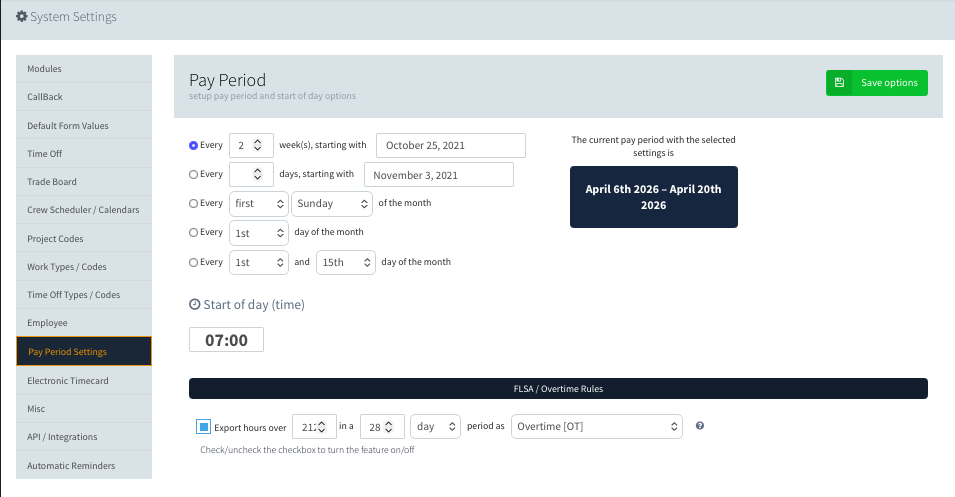This screenshot has width=955, height=497.
Task: Click the floppy disk icon on Save options
Action: (839, 83)
